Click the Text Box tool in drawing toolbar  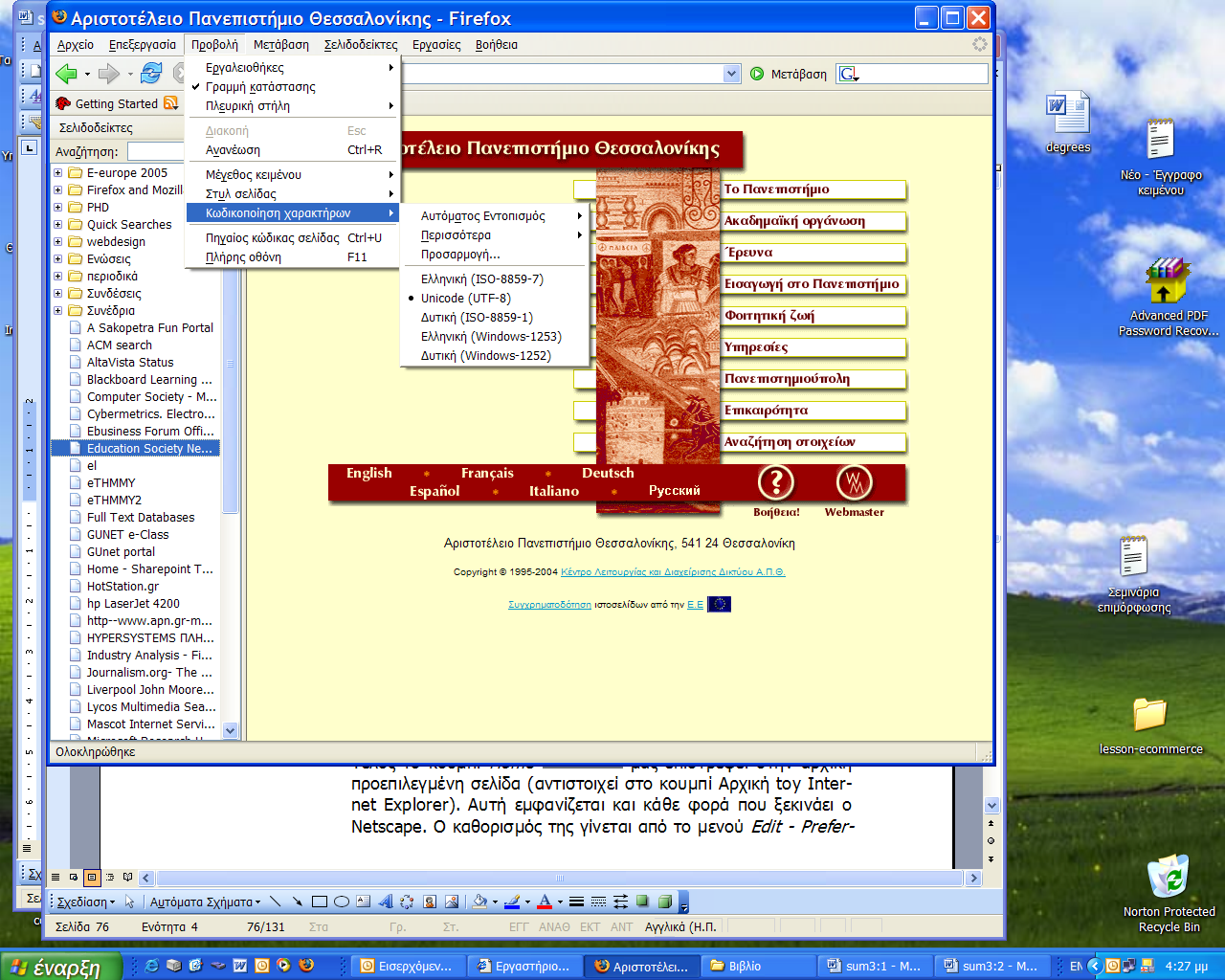tap(363, 902)
